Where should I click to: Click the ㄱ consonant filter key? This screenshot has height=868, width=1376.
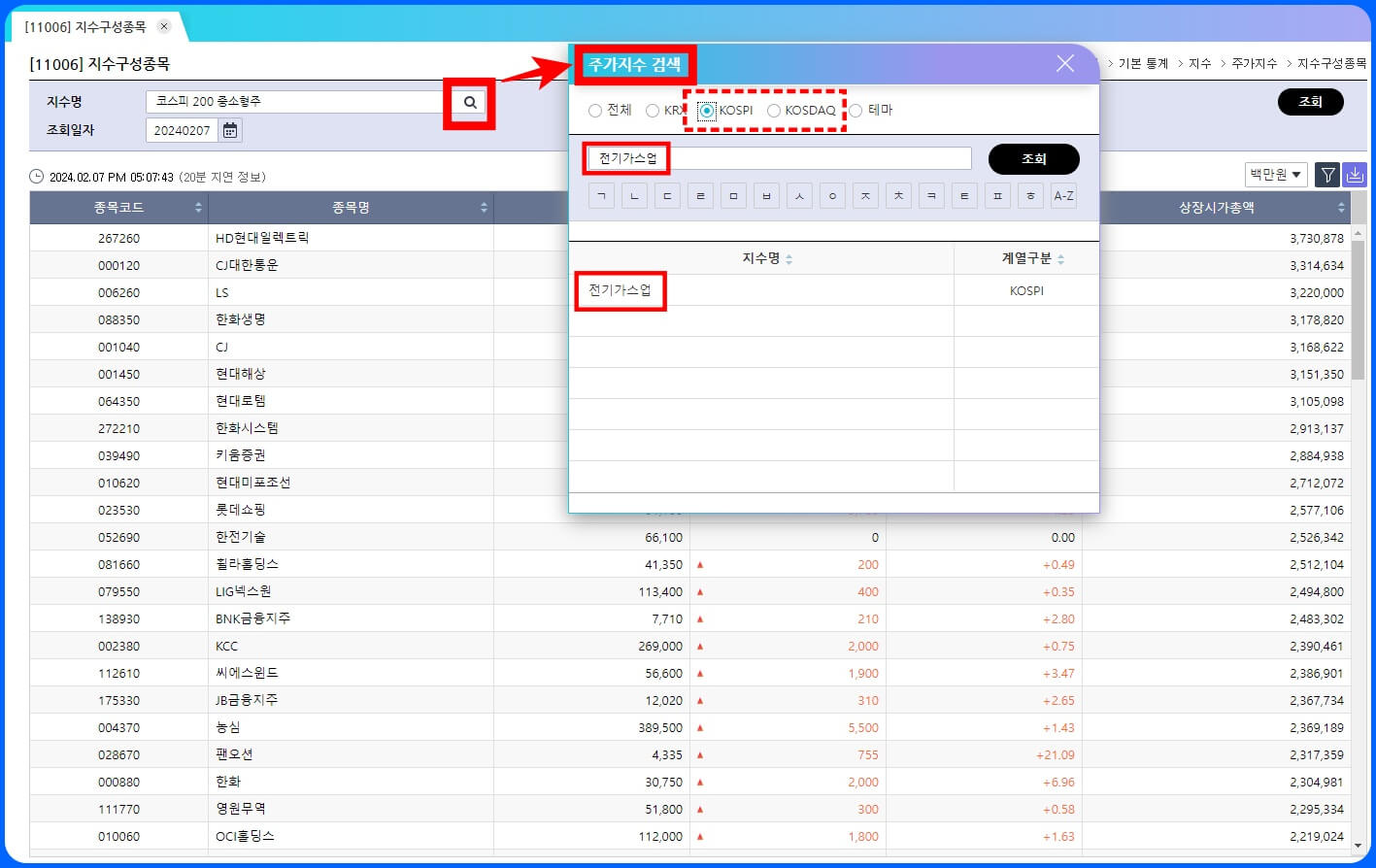(x=601, y=195)
